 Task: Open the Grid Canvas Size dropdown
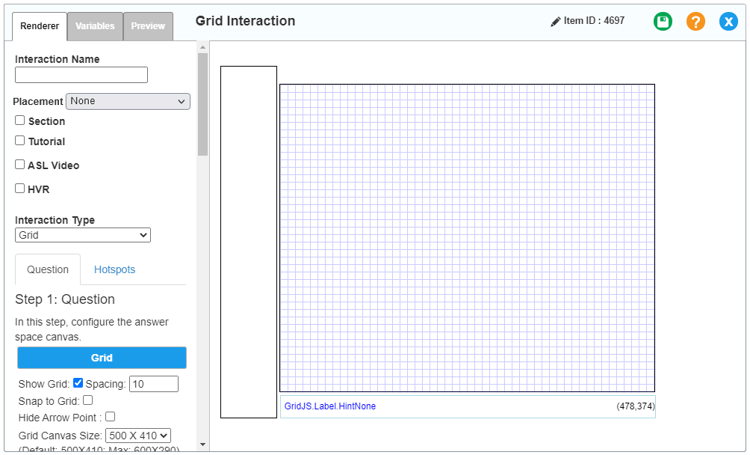click(138, 435)
